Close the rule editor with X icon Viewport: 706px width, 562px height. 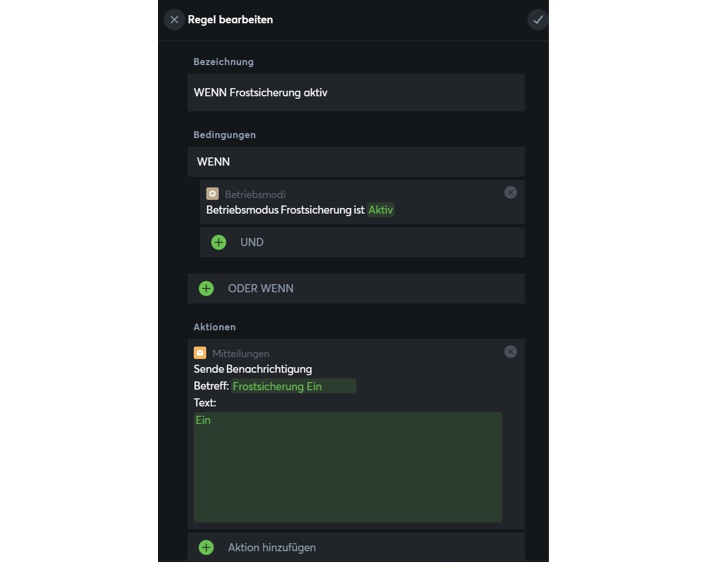(174, 19)
